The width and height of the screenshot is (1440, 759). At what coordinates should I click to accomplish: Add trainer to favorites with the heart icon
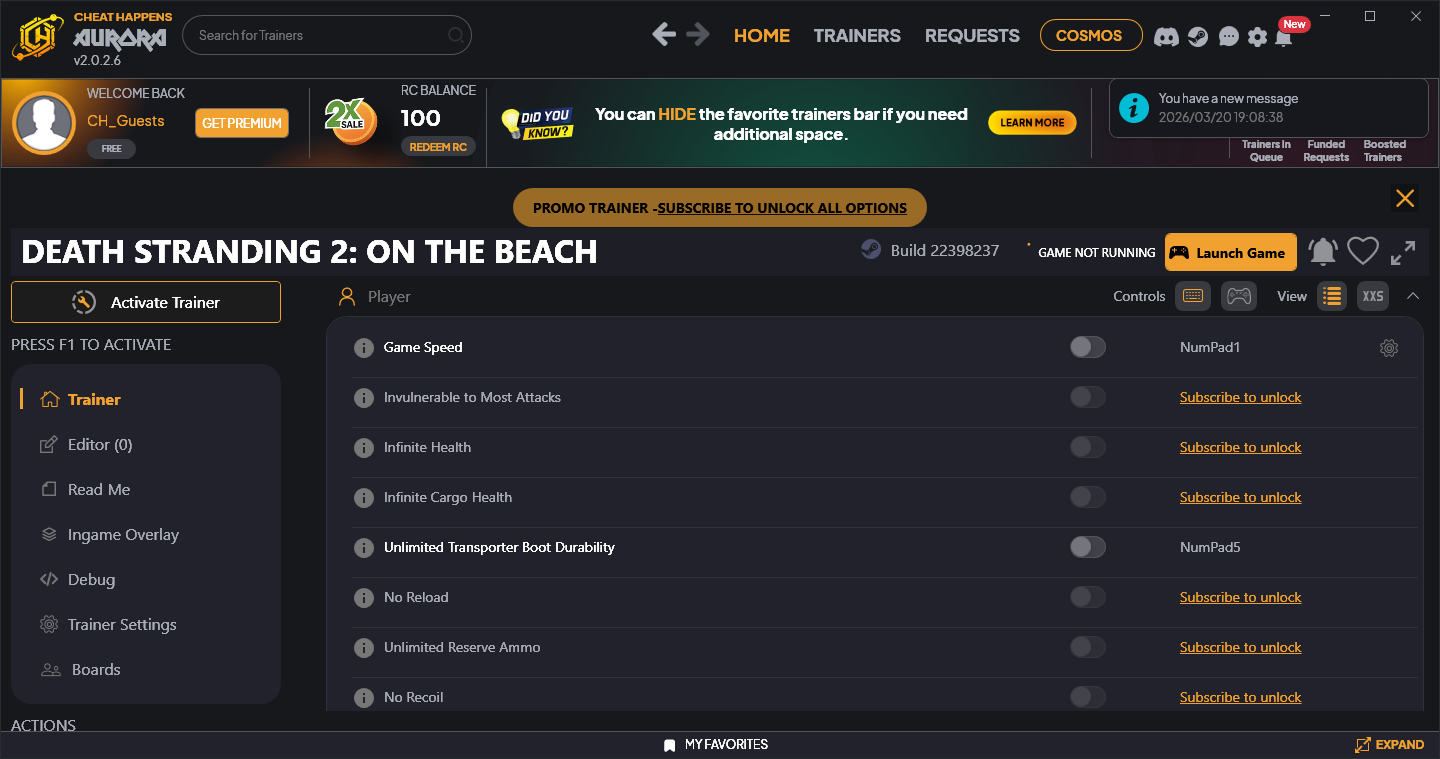[1362, 252]
